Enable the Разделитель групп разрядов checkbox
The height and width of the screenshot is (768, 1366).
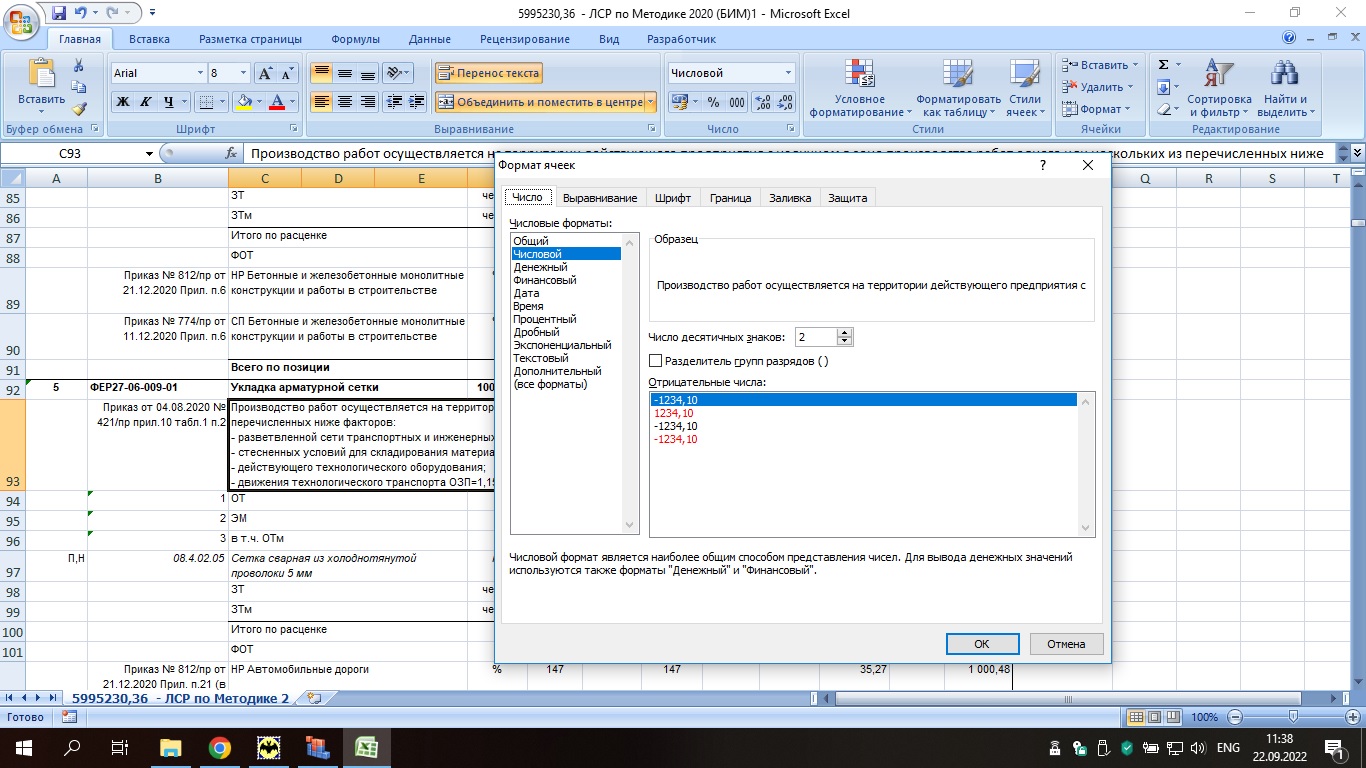point(656,361)
